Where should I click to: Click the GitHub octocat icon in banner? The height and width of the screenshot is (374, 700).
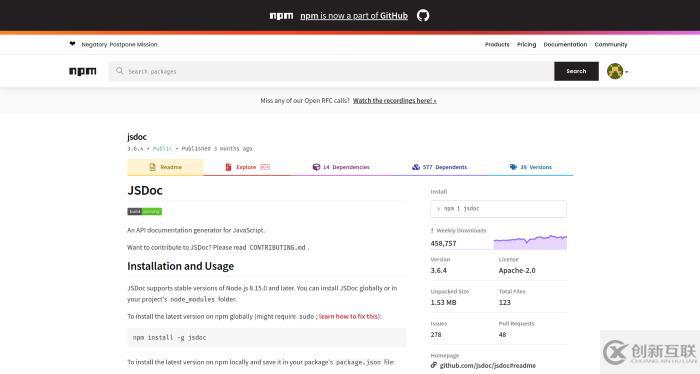coord(423,16)
